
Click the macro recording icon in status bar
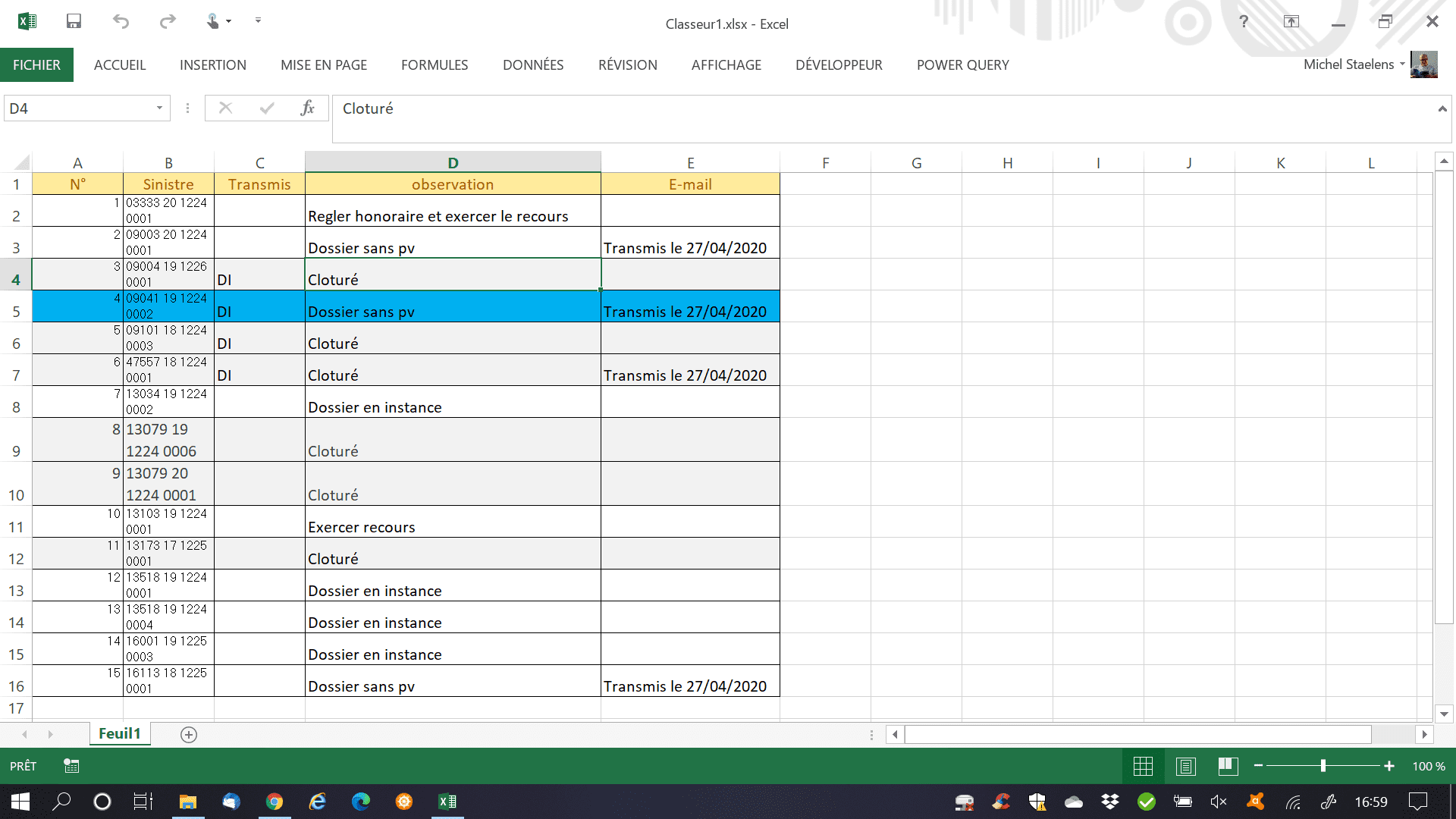[71, 766]
